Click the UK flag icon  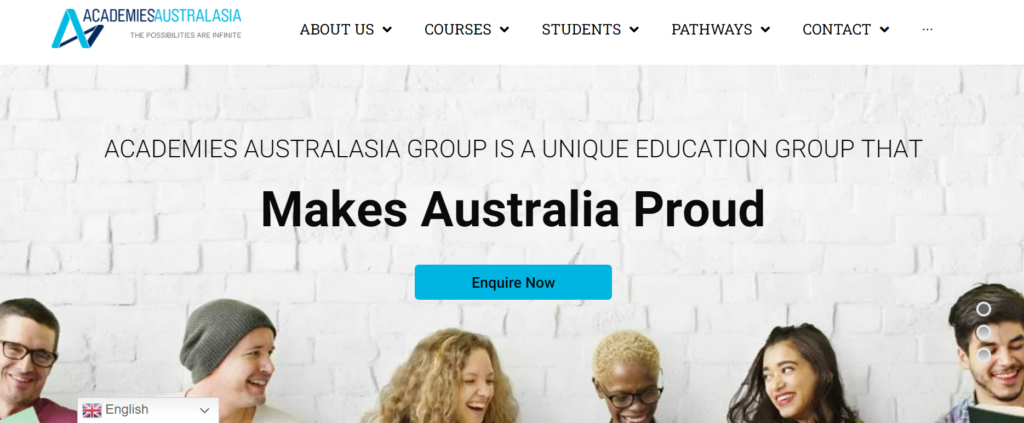(x=92, y=410)
